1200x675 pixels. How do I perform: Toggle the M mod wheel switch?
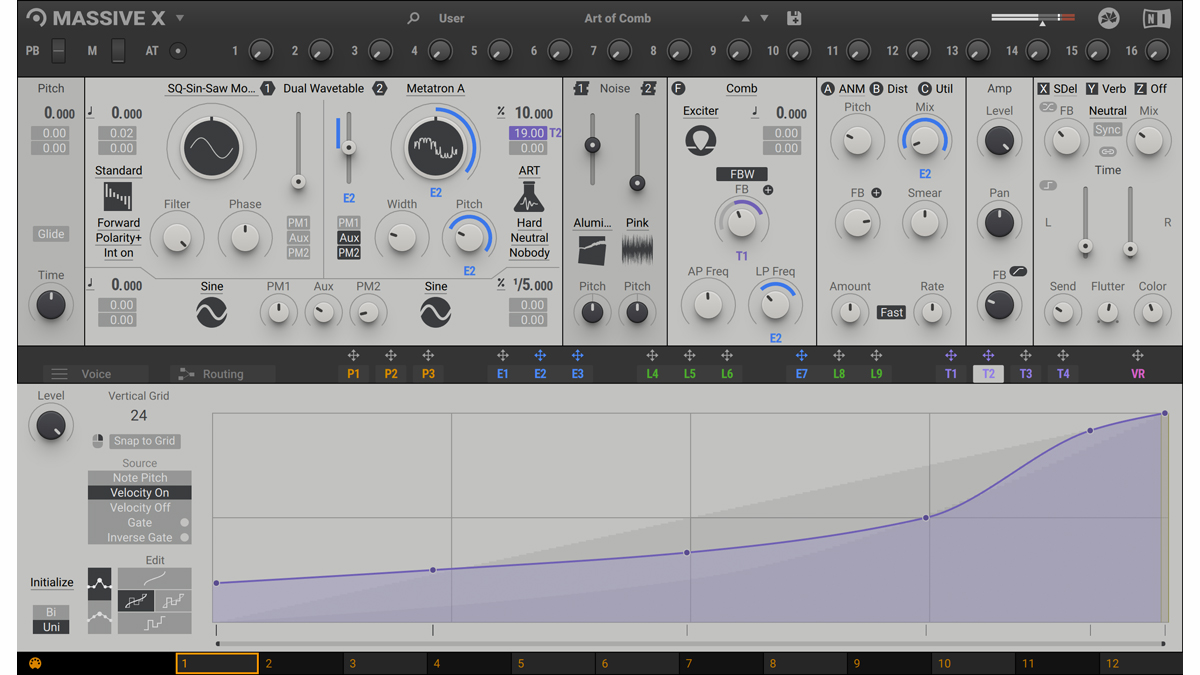click(x=118, y=50)
